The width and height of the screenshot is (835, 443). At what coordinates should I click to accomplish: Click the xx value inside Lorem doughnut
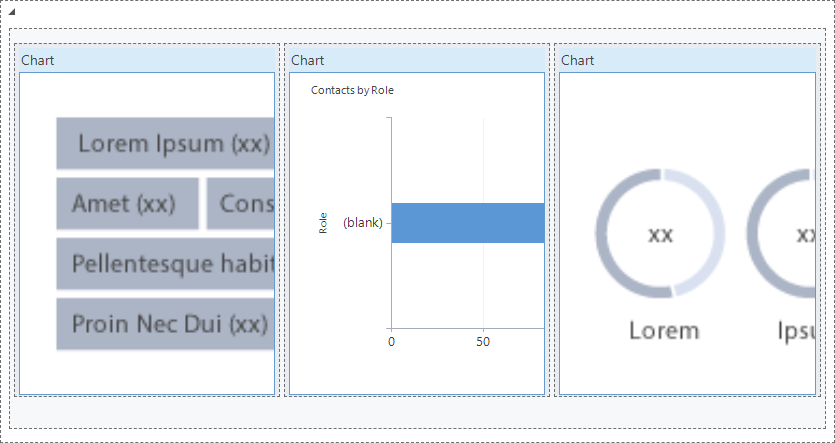tap(660, 234)
